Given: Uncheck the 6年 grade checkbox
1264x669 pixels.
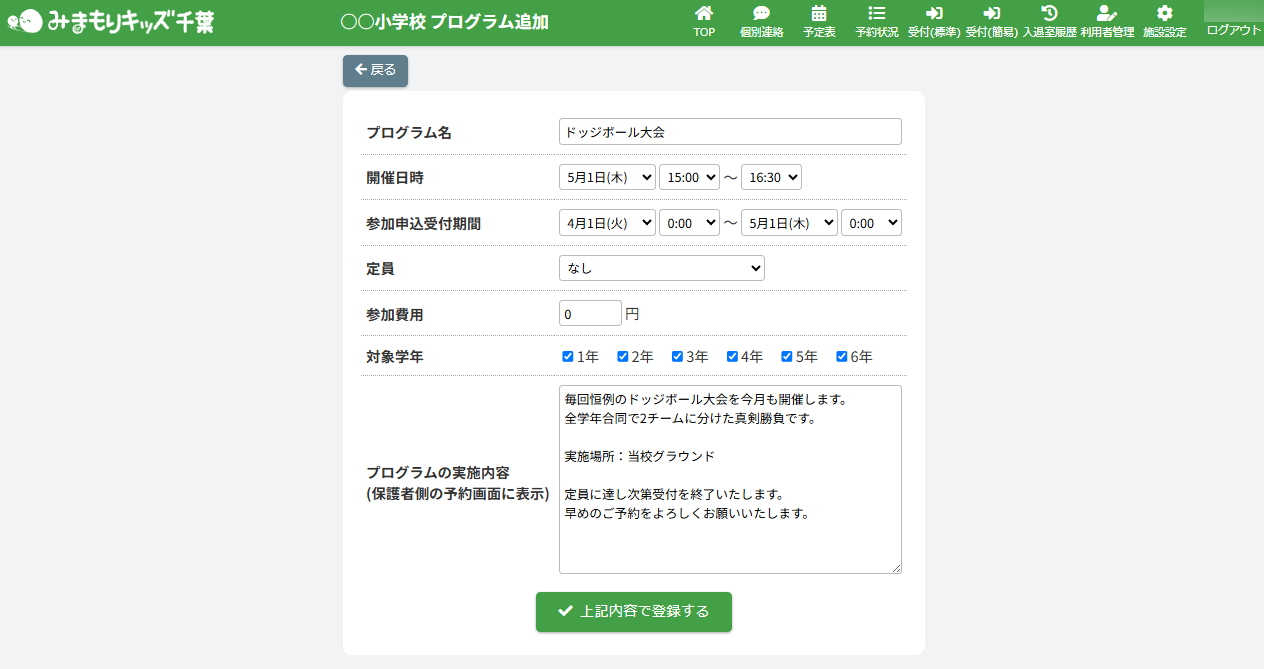Looking at the screenshot, I should pos(842,356).
